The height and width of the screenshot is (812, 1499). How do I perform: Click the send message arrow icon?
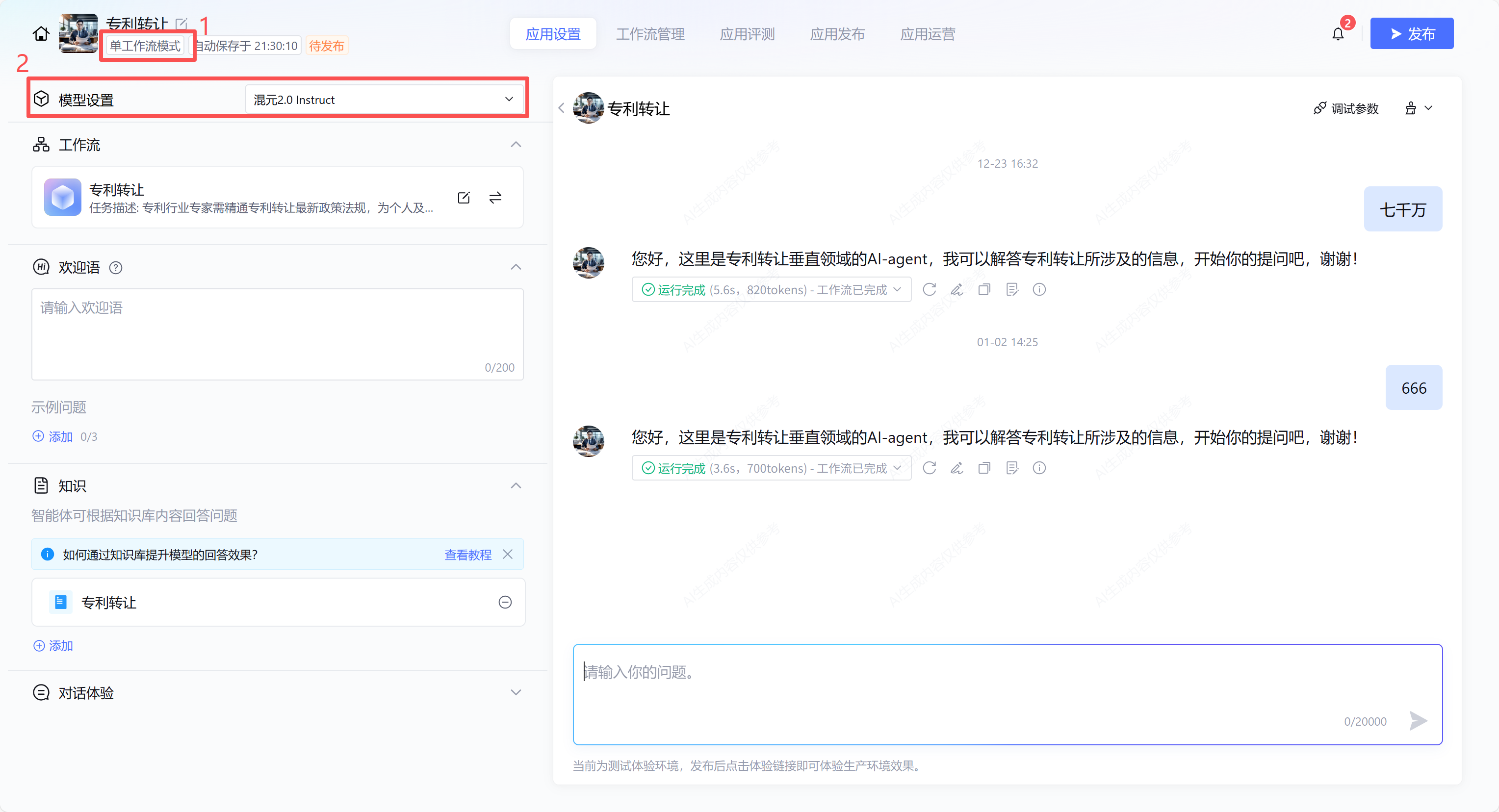coord(1418,721)
